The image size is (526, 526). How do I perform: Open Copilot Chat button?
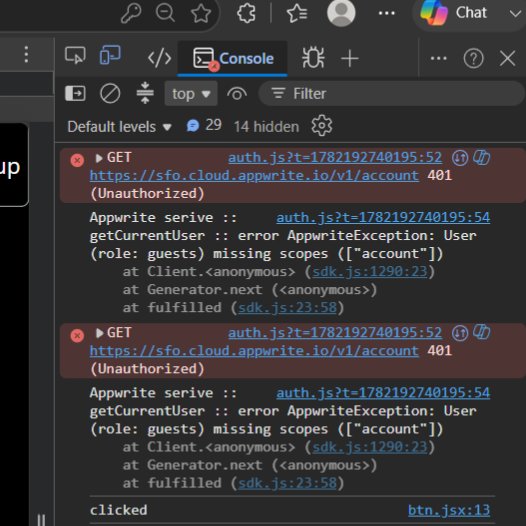click(454, 13)
